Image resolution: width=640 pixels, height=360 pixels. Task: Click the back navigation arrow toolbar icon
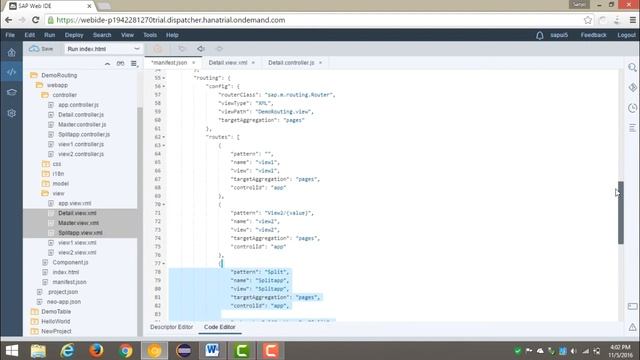coord(201,49)
